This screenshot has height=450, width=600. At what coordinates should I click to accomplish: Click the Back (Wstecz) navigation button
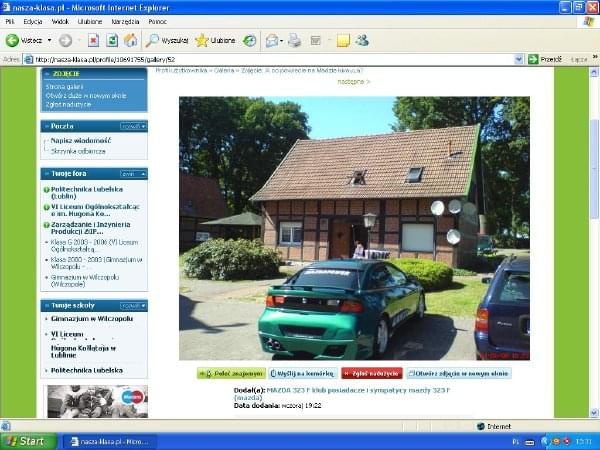click(25, 41)
